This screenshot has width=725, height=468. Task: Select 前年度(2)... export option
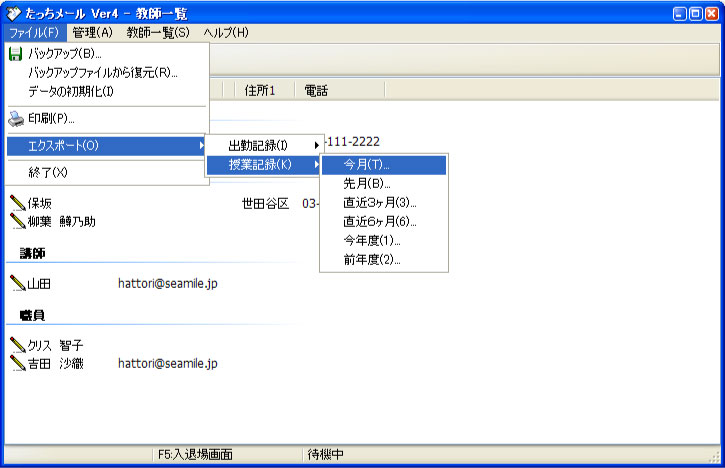[x=384, y=259]
